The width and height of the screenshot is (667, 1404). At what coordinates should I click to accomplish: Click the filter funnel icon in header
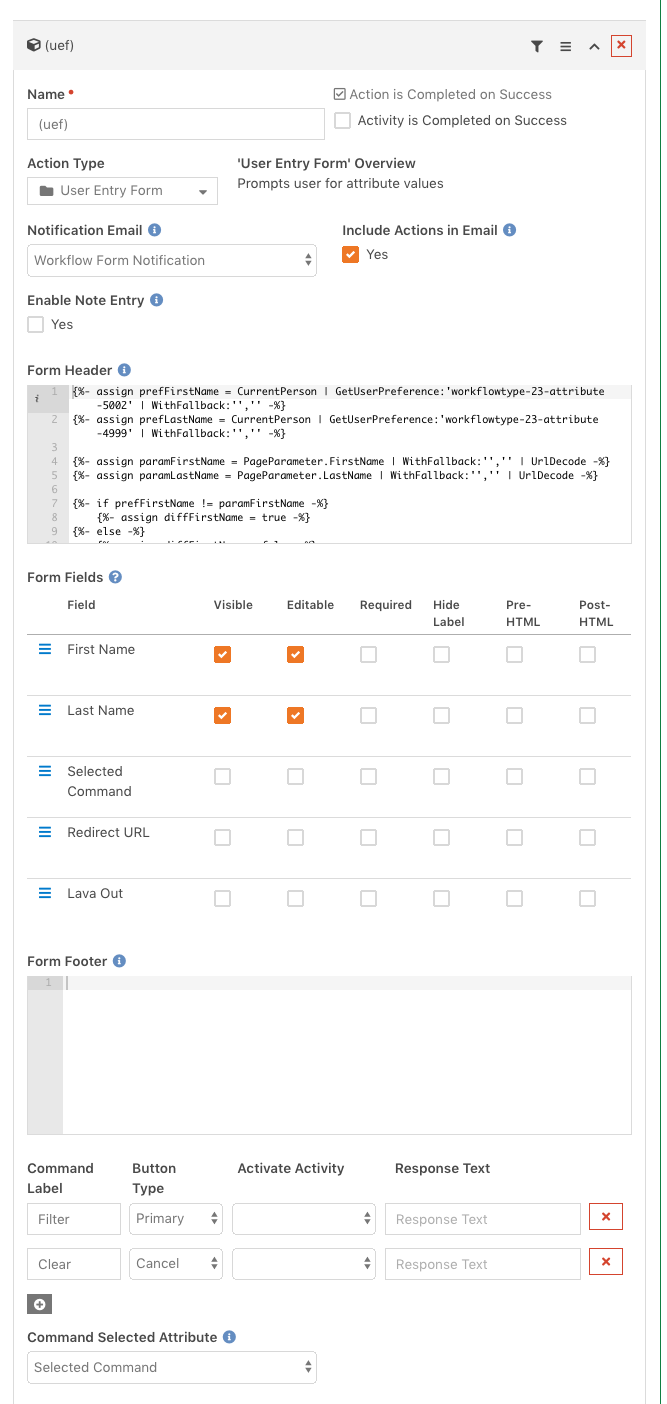pos(537,46)
